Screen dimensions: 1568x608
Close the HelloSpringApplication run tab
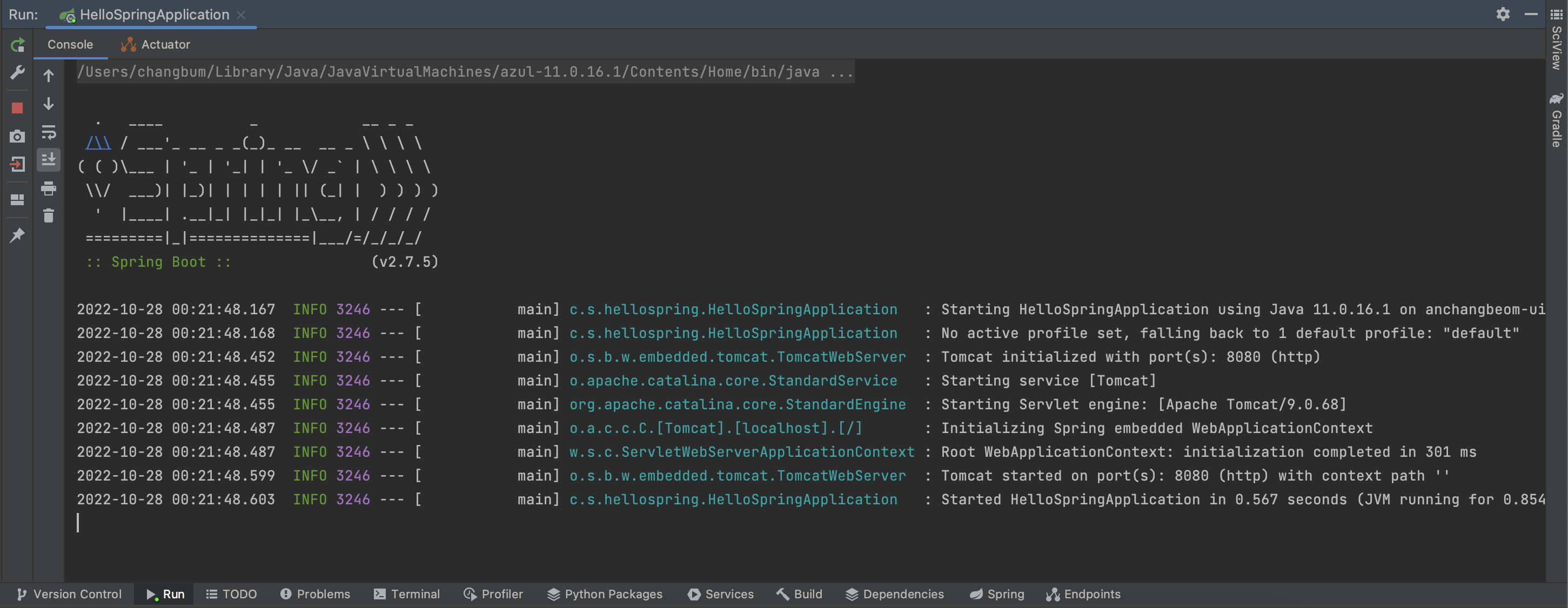click(241, 15)
